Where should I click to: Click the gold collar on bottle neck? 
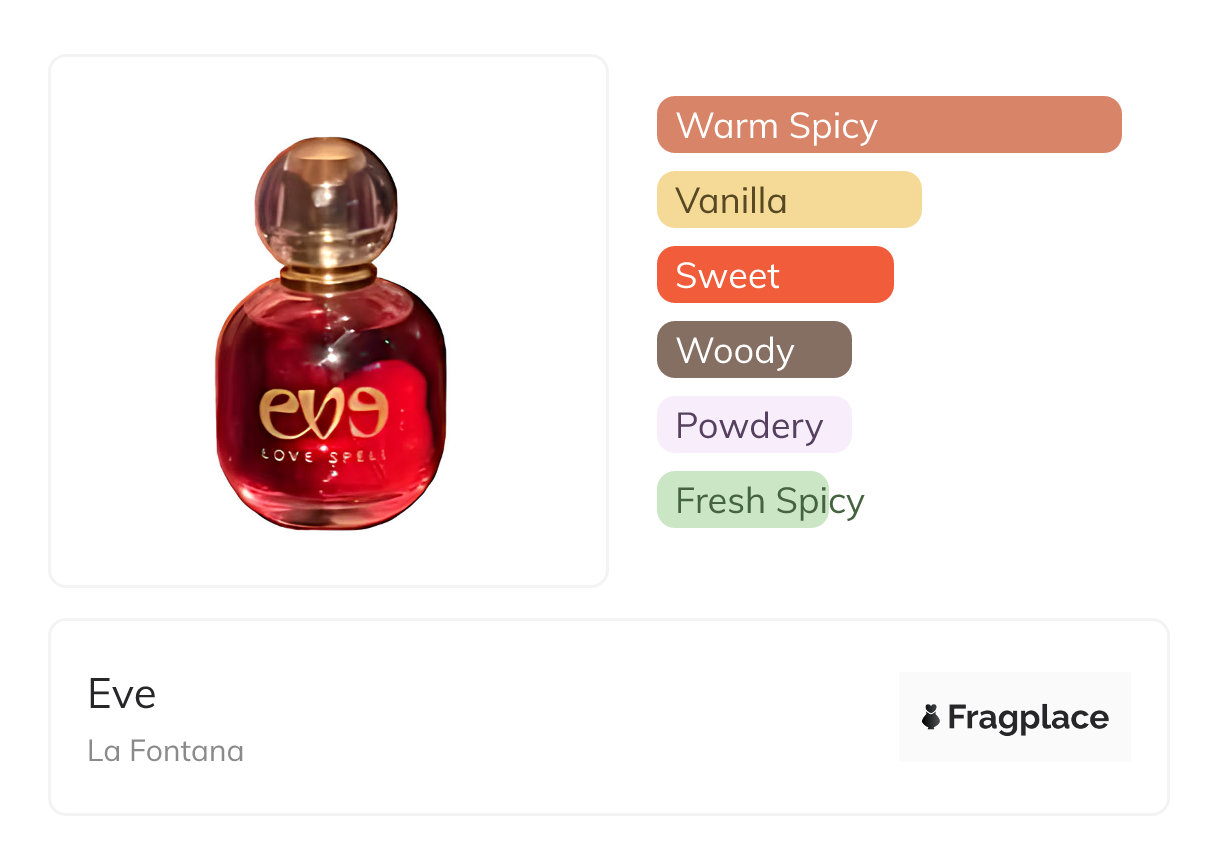328,275
